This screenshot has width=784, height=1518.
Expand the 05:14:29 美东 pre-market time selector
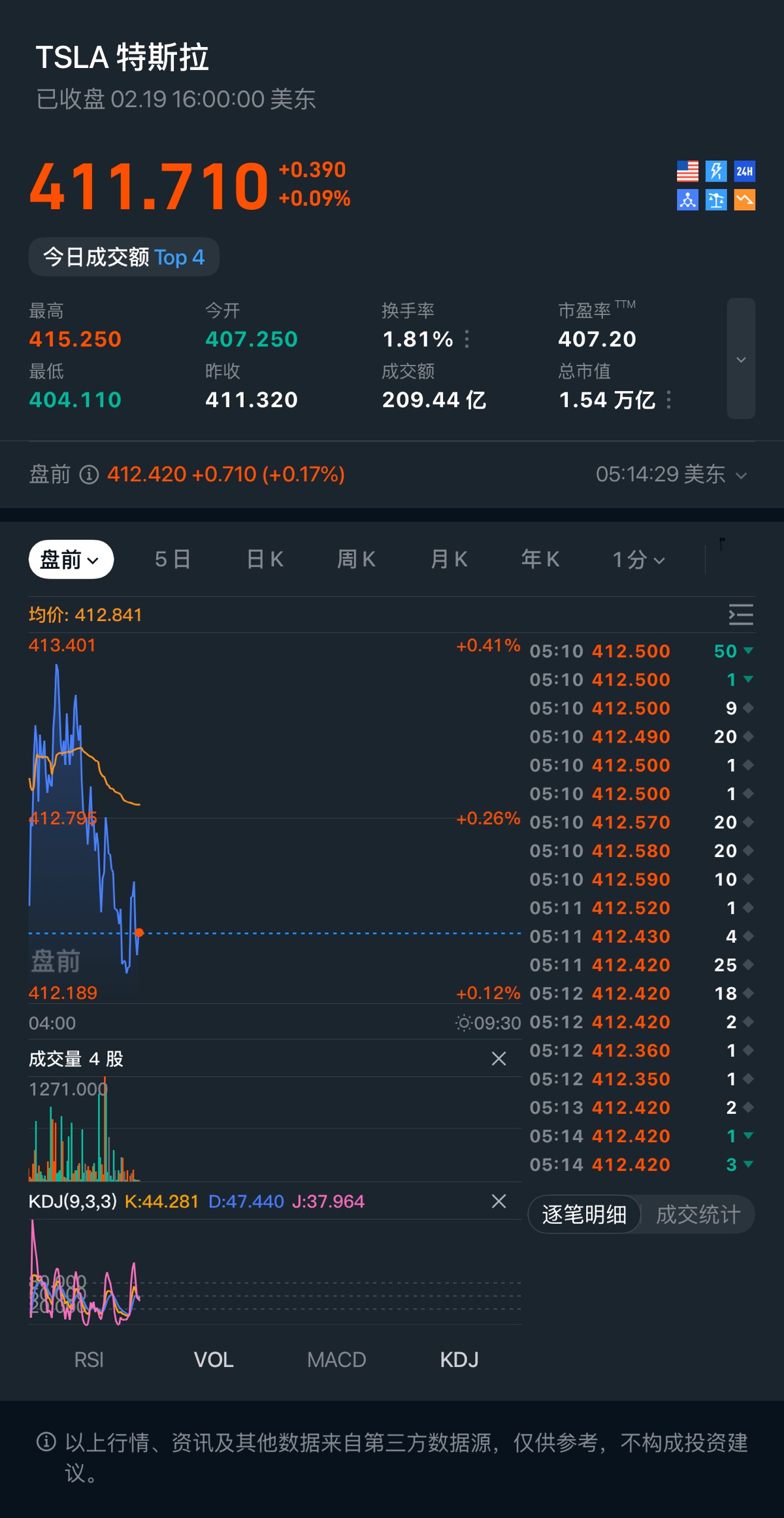tap(671, 475)
